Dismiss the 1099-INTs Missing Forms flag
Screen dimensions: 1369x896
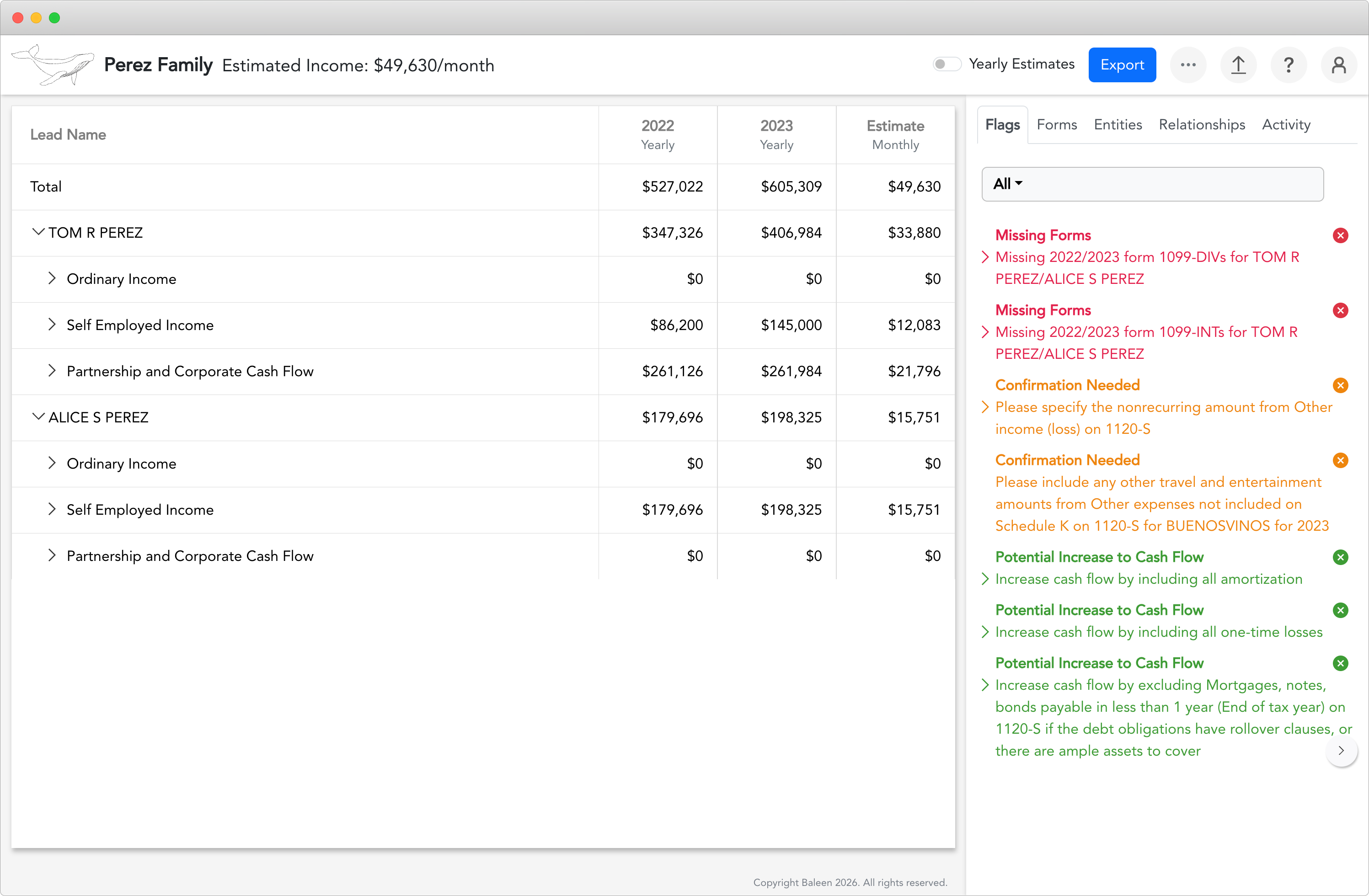coord(1341,310)
